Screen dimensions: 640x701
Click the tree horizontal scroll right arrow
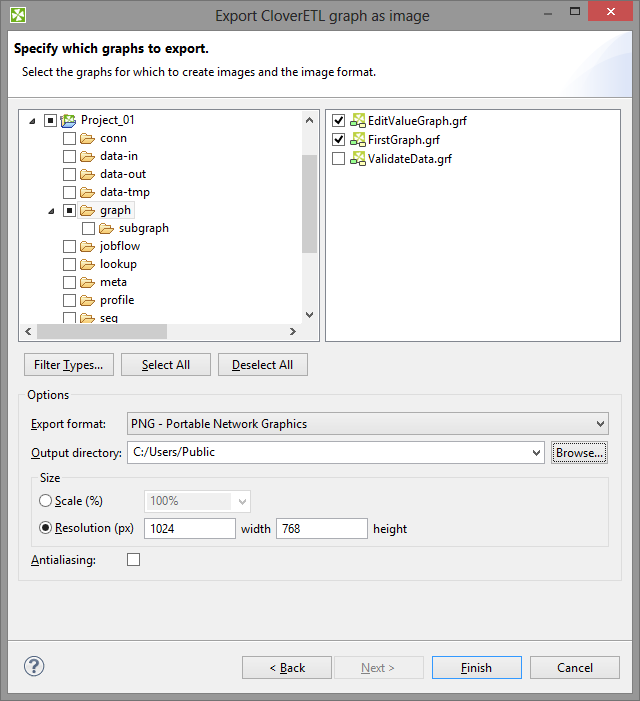click(x=293, y=331)
